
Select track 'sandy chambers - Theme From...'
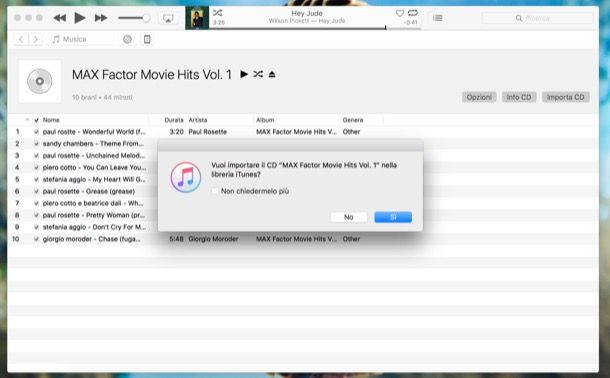93,144
